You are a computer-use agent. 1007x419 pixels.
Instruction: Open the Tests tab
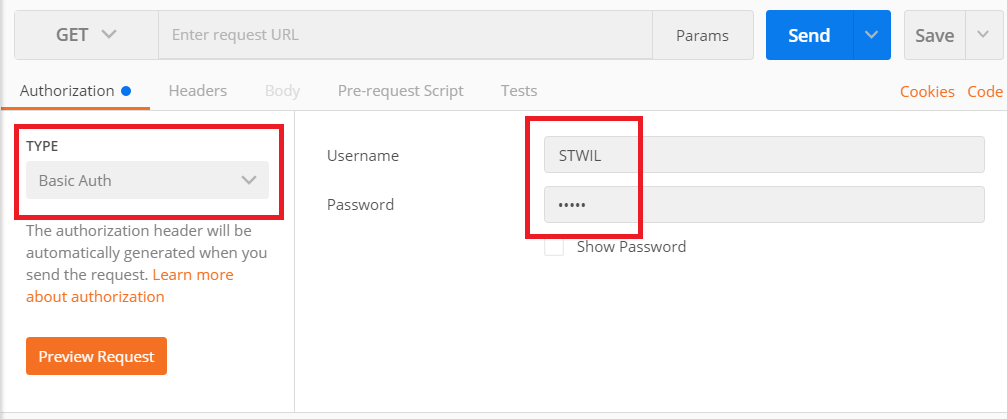pyautogui.click(x=519, y=91)
